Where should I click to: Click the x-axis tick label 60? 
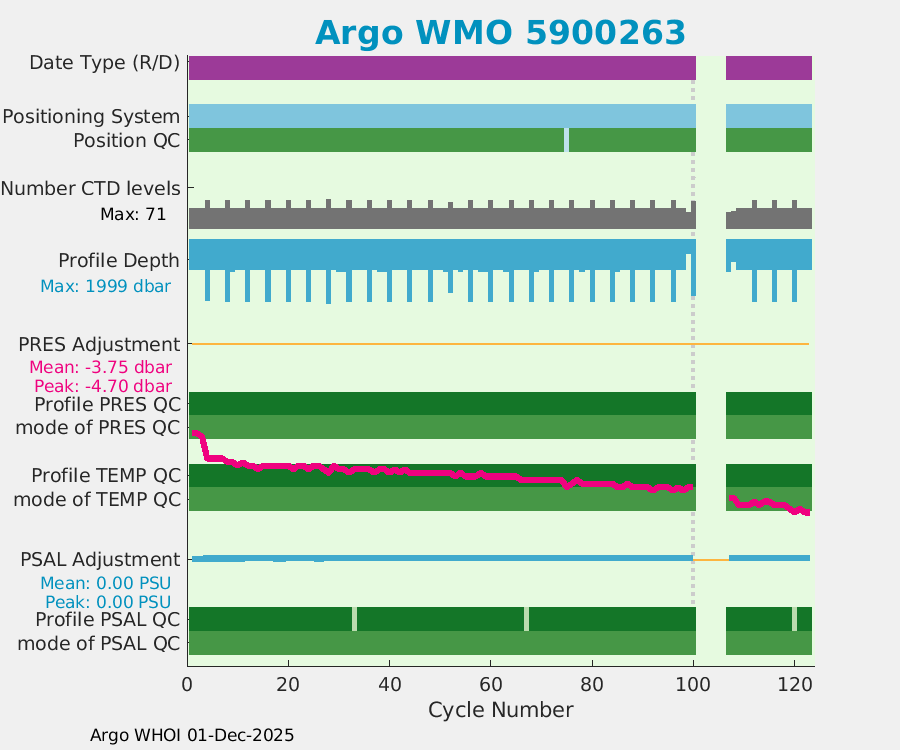(491, 686)
